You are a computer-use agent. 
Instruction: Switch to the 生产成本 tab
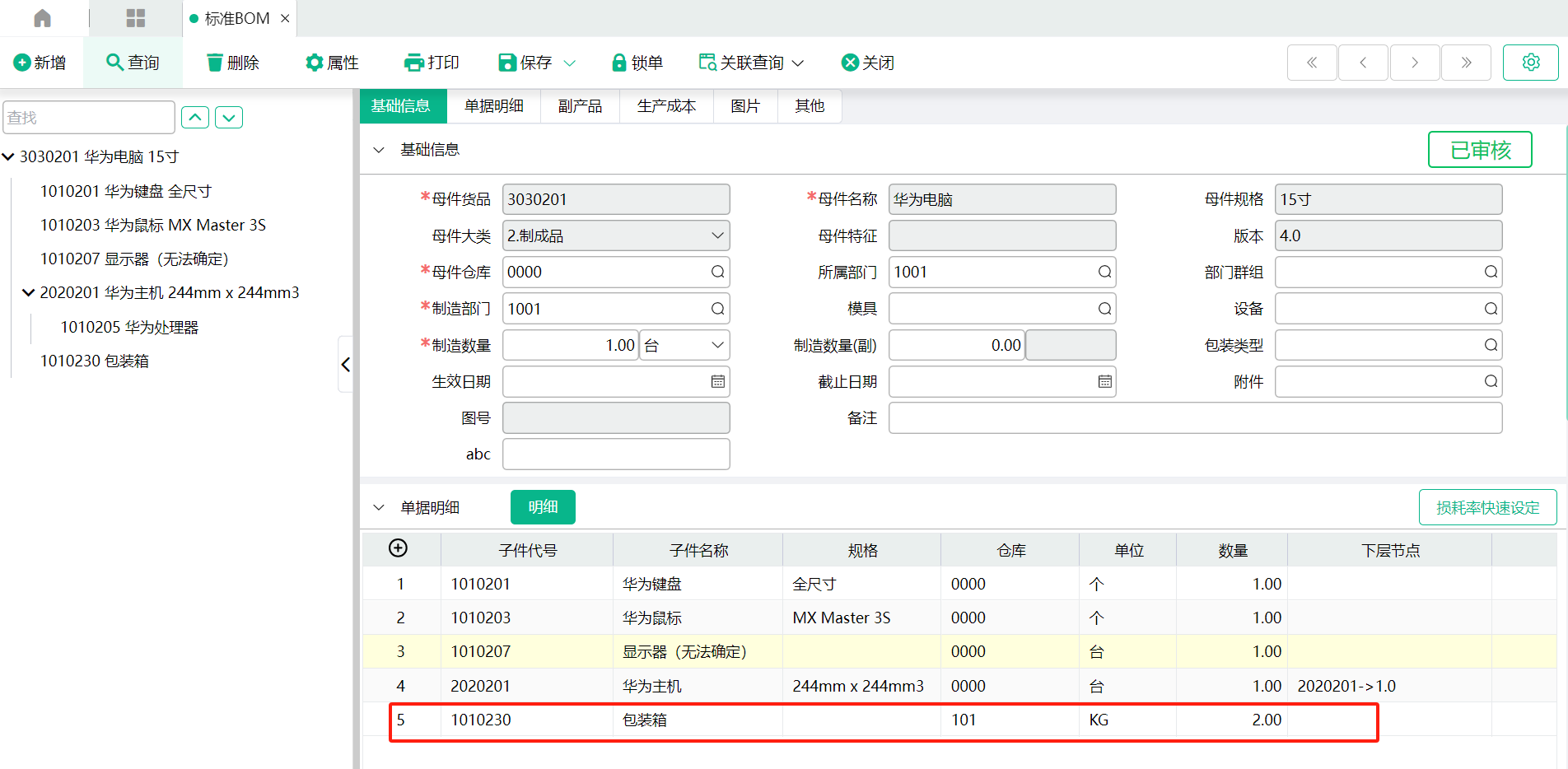(666, 106)
